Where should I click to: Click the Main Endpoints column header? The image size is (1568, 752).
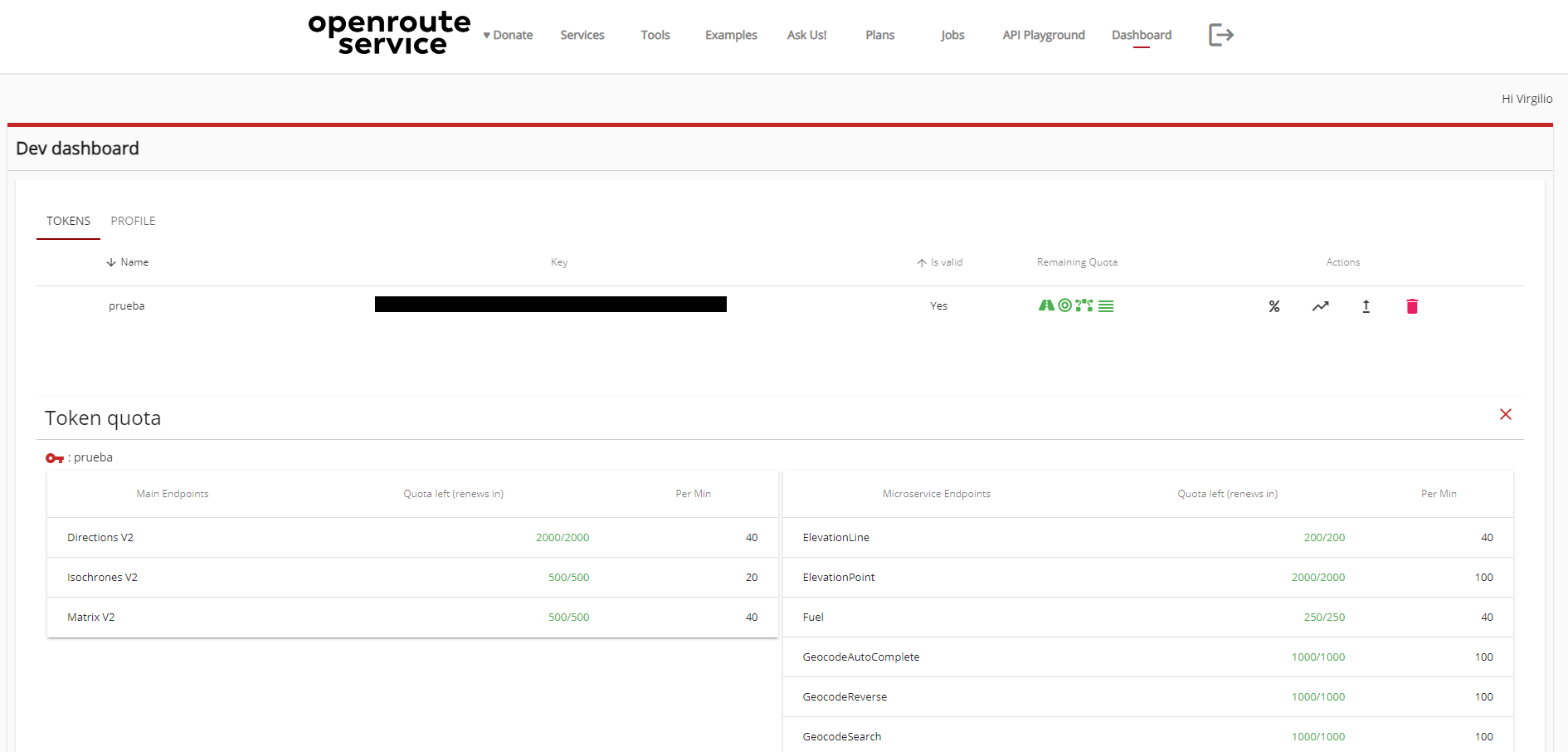173,494
